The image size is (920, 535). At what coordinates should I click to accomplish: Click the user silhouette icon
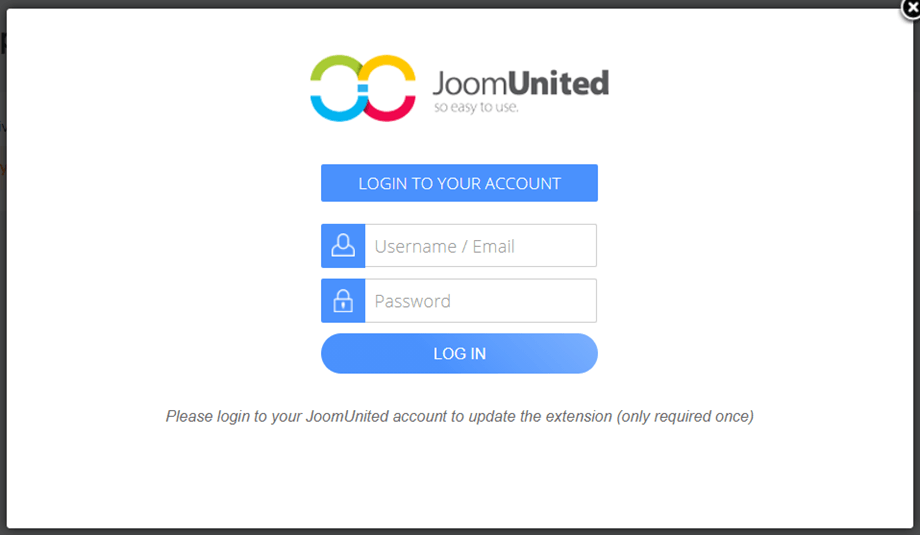(343, 246)
